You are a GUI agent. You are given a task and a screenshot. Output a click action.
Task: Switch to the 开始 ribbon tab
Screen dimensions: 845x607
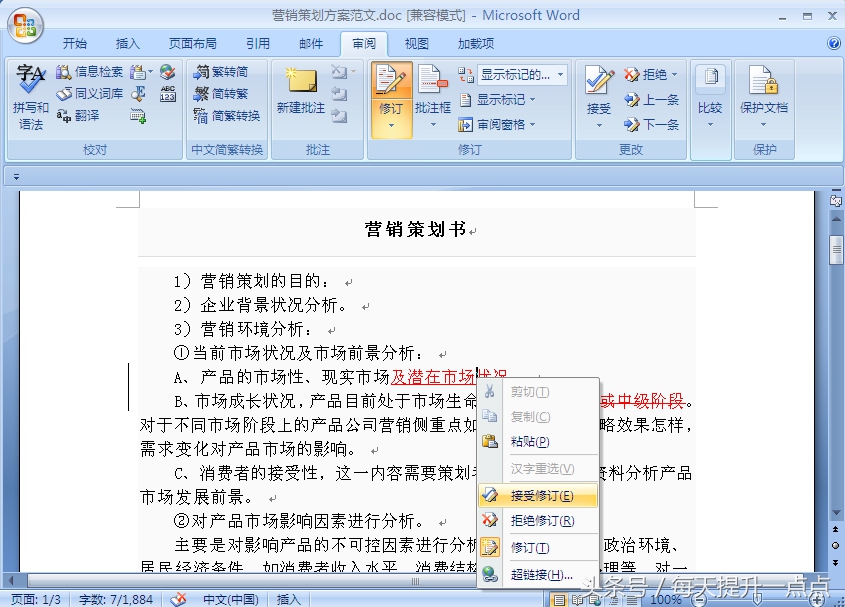(x=75, y=43)
